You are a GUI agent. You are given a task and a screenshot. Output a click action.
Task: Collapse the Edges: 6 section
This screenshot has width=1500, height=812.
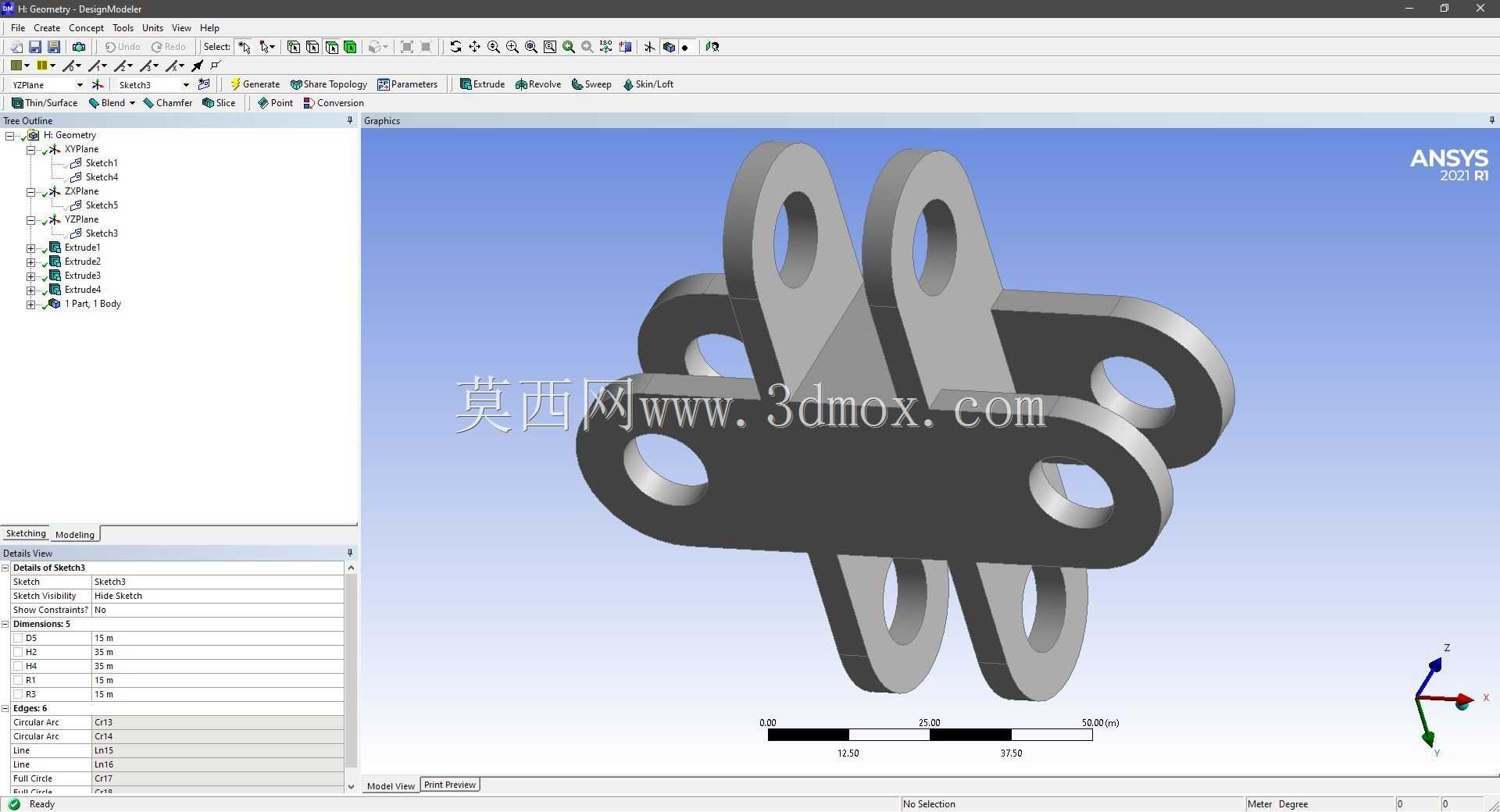5,708
